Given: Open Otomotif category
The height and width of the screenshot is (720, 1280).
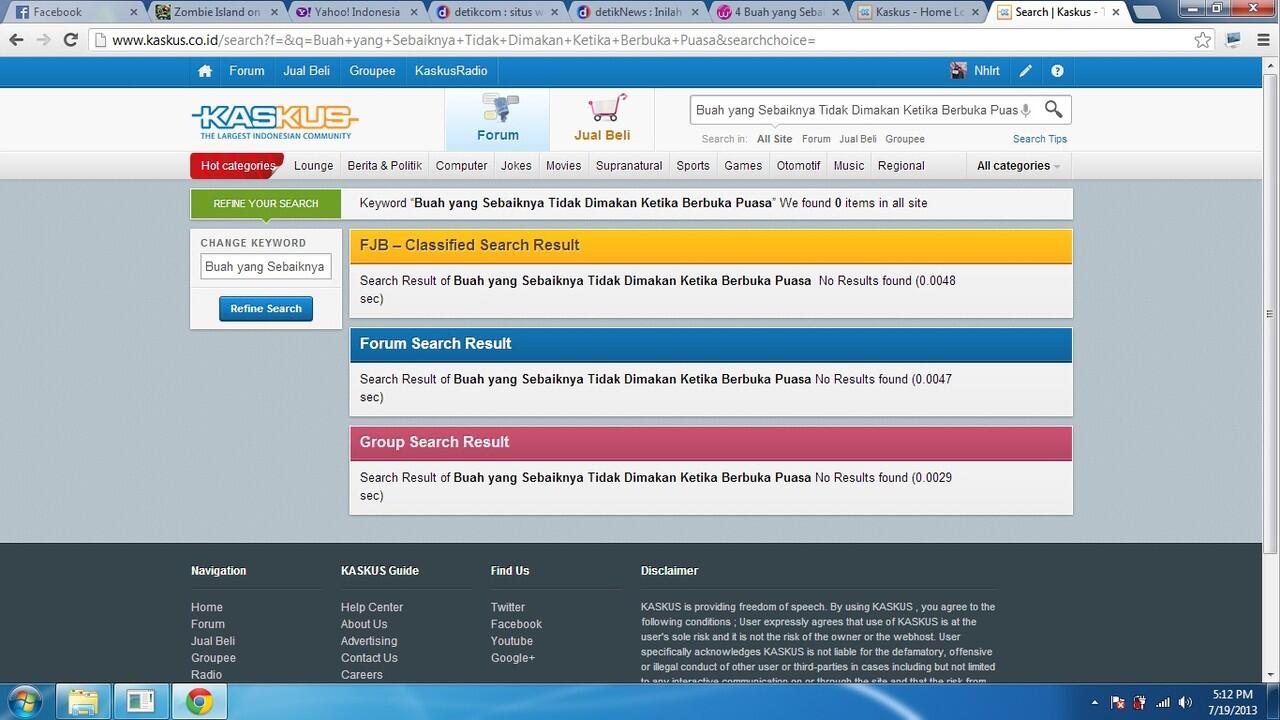Looking at the screenshot, I should (x=799, y=166).
